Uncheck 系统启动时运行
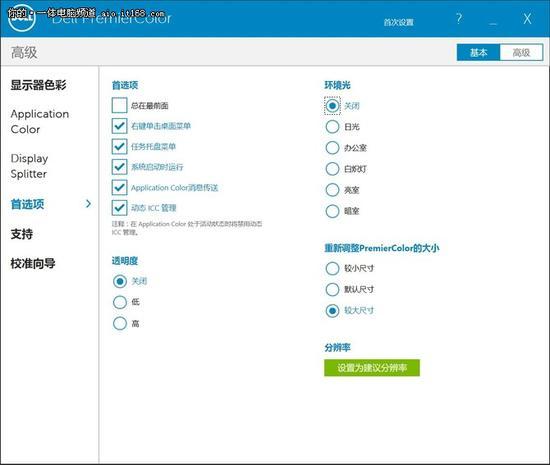Viewport: 550px width, 465px height. point(119,167)
